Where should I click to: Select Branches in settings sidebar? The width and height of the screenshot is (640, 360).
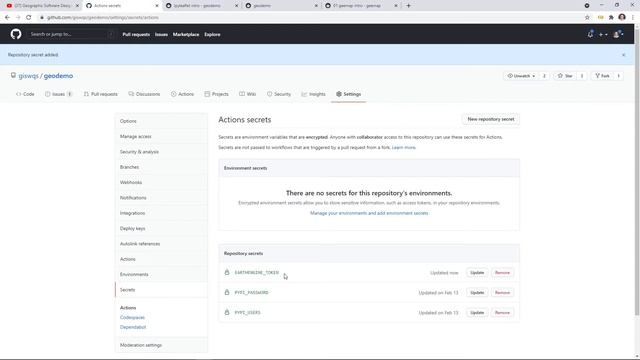tap(161, 167)
